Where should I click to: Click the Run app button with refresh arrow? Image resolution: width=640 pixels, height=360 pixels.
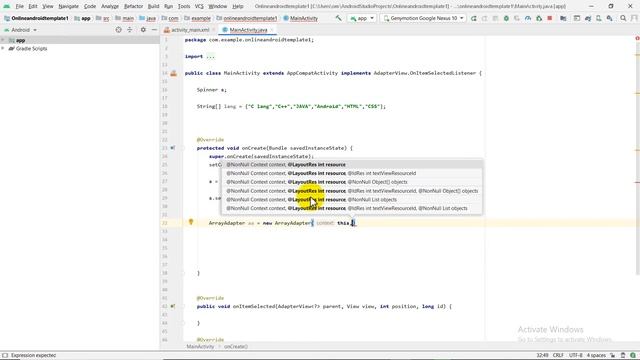click(x=473, y=18)
